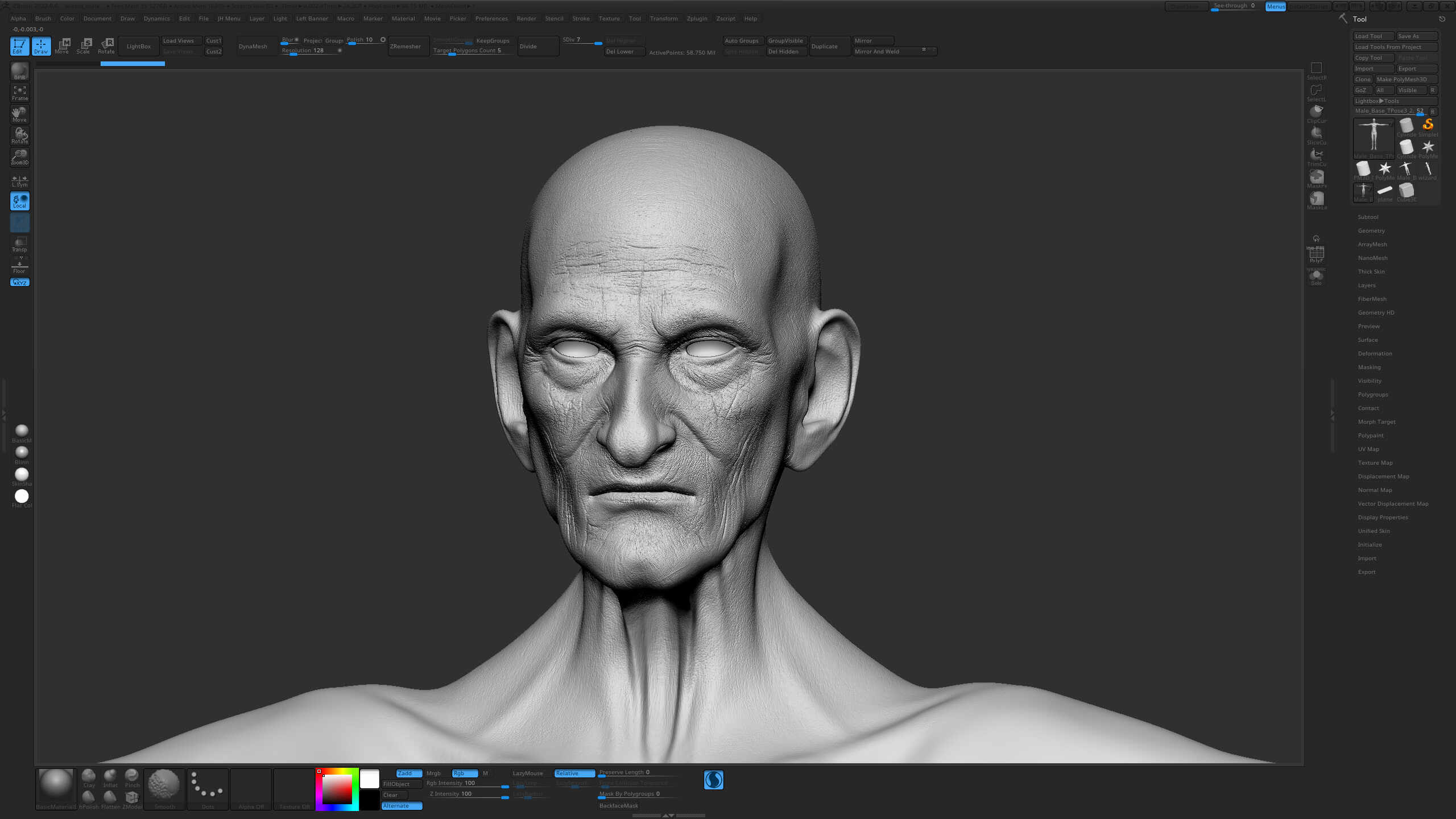Pick the Inflat brush icon
The width and height of the screenshot is (1456, 819).
pyautogui.click(x=110, y=778)
